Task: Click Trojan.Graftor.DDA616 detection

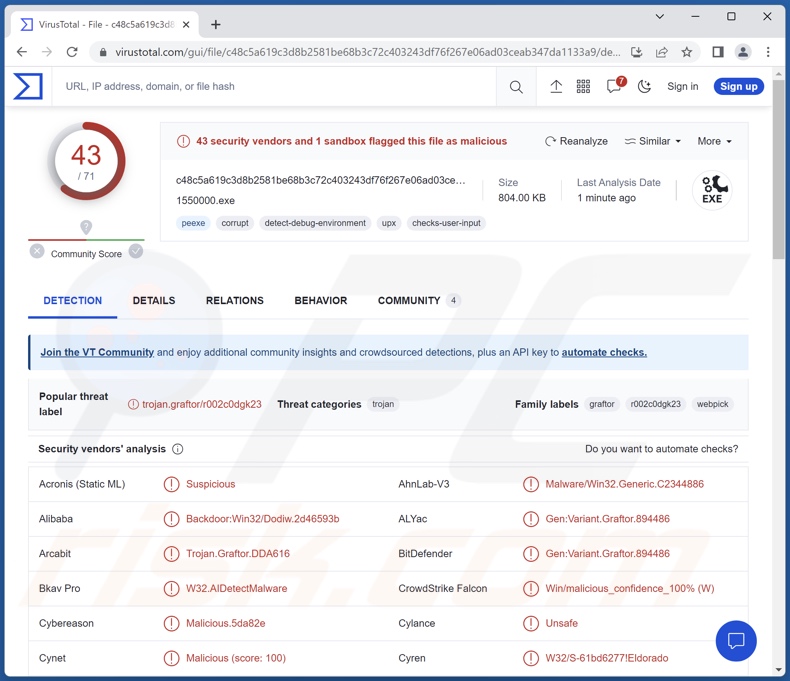Action: pyautogui.click(x=238, y=554)
